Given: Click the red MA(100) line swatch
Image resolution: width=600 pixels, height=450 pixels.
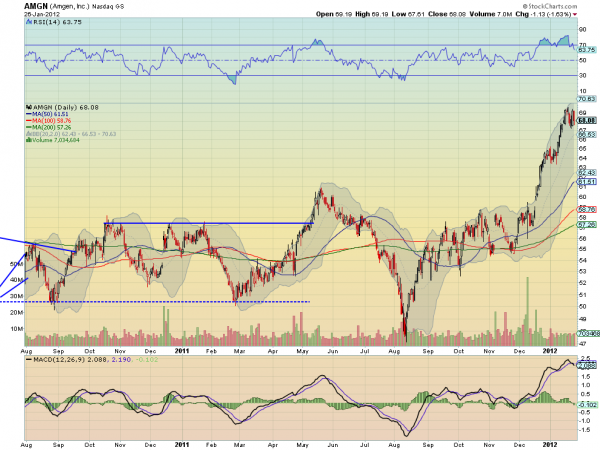Looking at the screenshot, I should pos(29,121).
